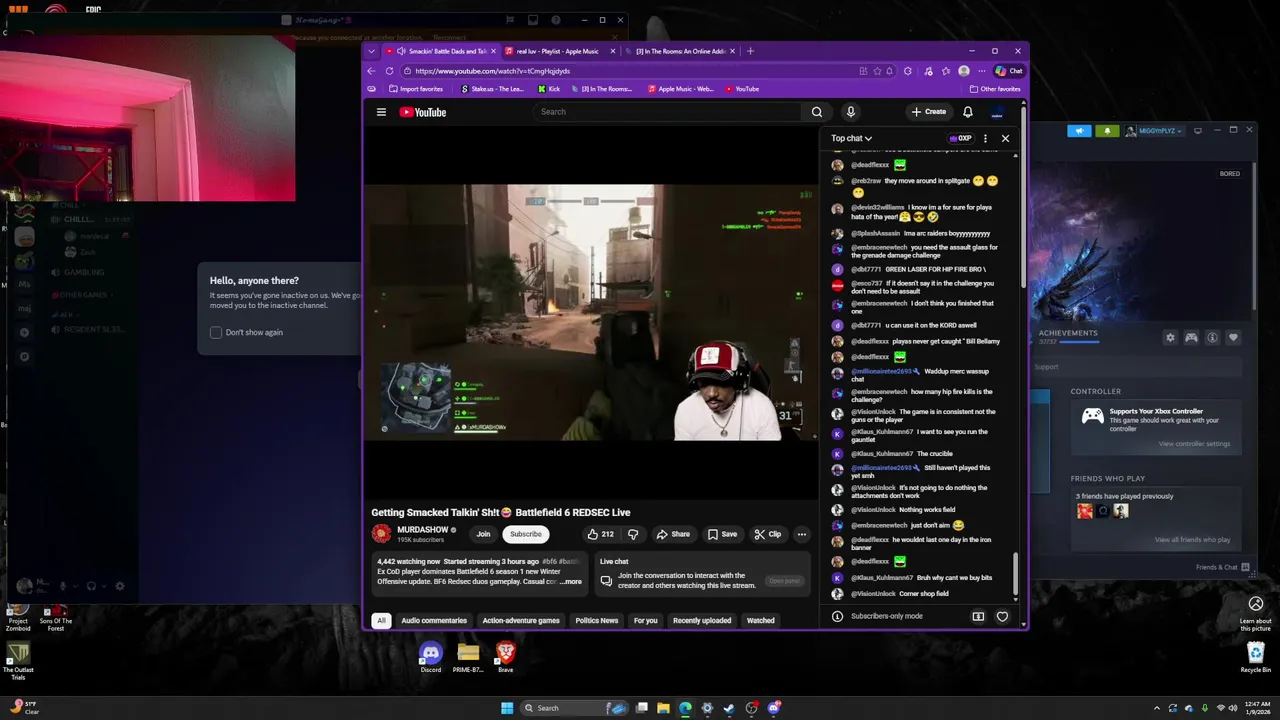Expand video description with ...more
Viewport: 1280px width, 720px height.
tap(572, 582)
